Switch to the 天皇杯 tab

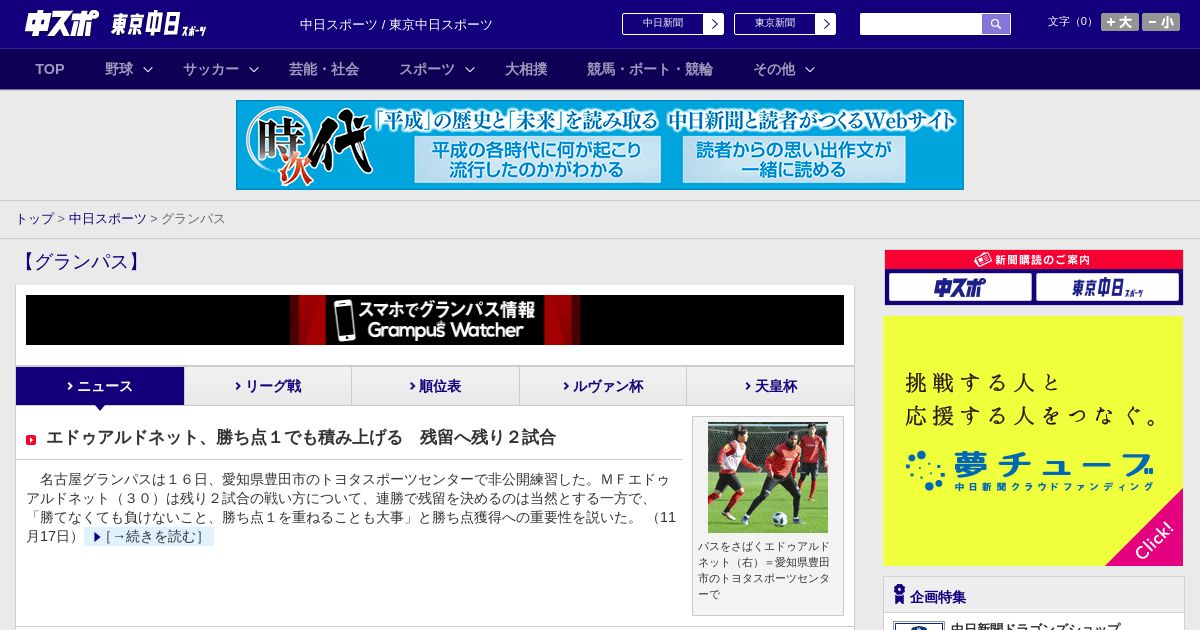pyautogui.click(x=770, y=386)
